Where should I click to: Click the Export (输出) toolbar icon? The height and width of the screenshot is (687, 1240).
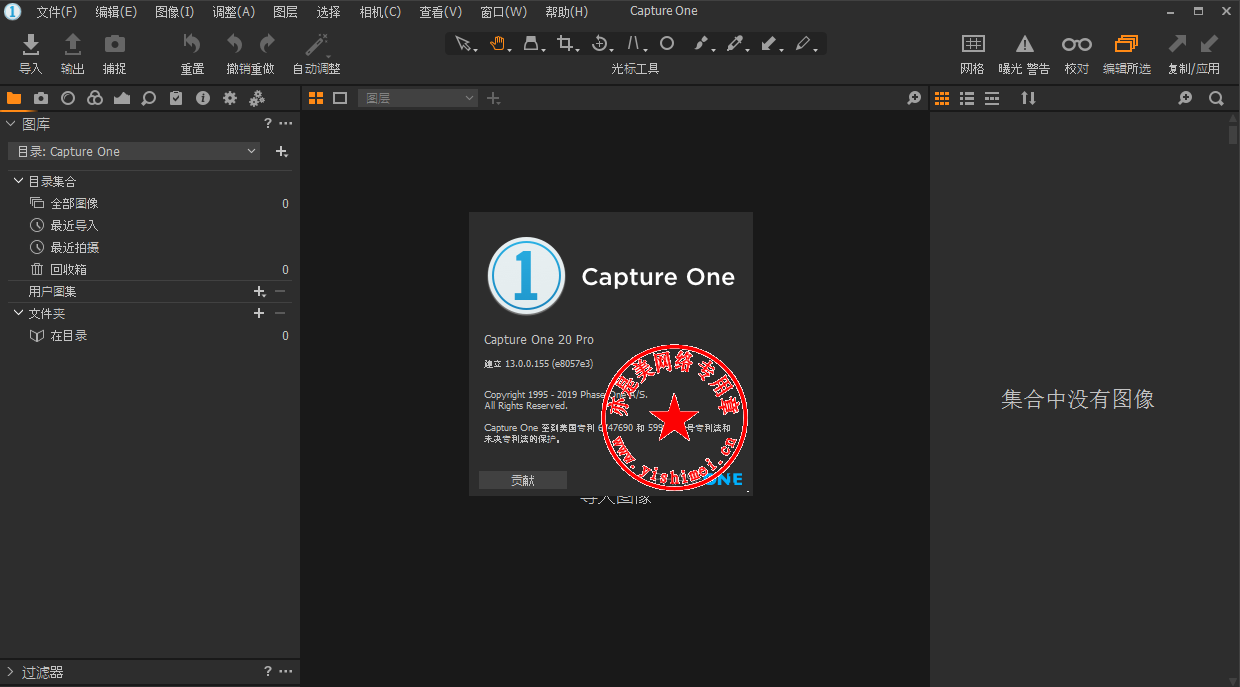pyautogui.click(x=73, y=44)
